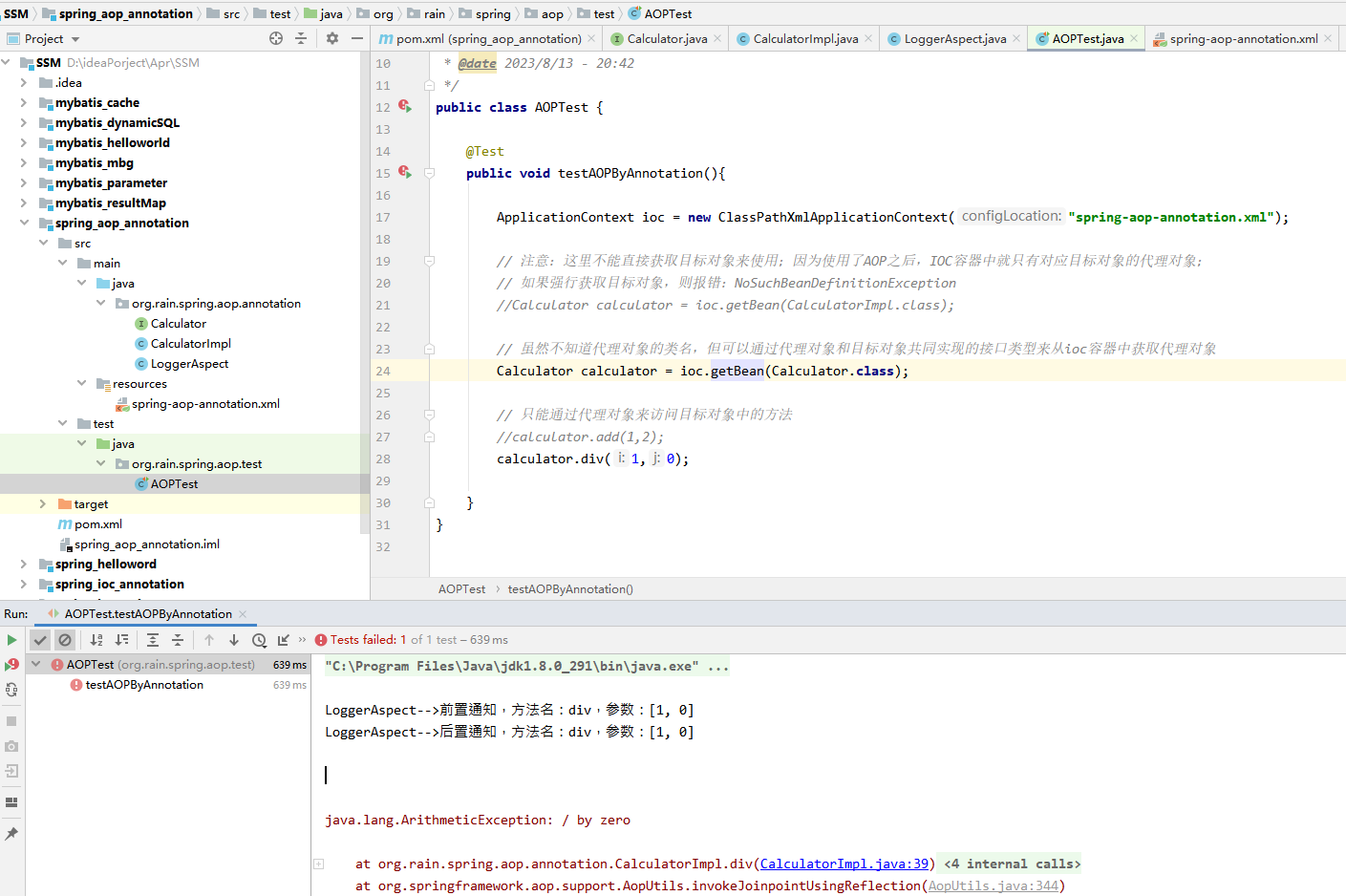1346x896 pixels.
Task: Click getBean call on line 24
Action: pos(737,371)
